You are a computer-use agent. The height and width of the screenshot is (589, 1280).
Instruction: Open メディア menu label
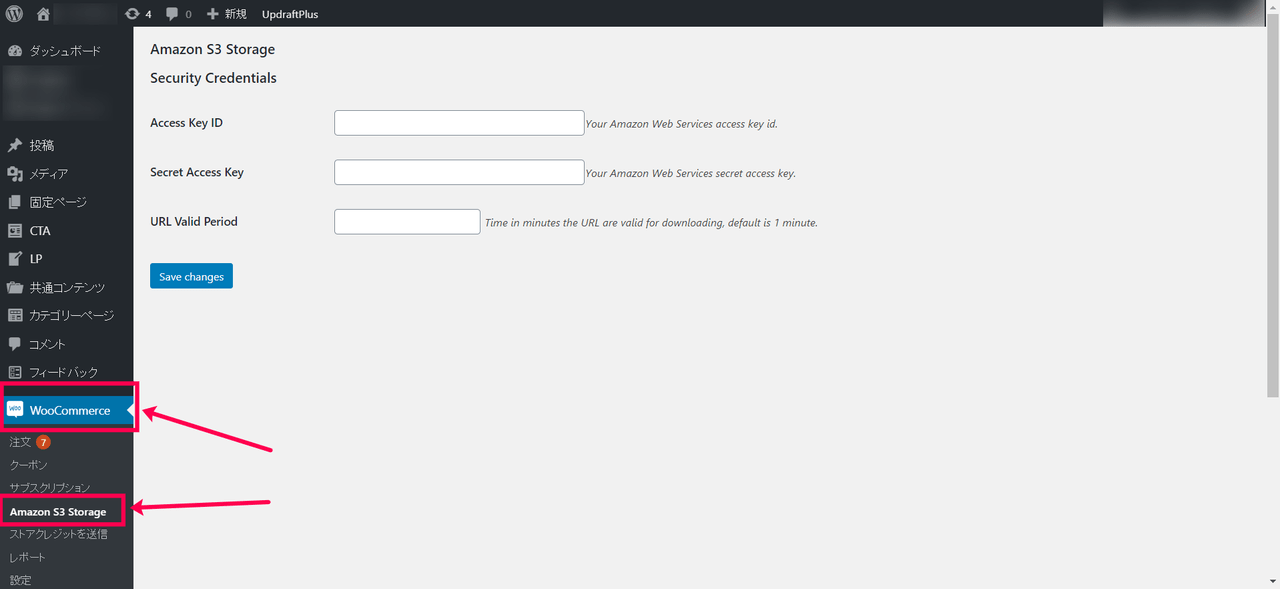(x=49, y=174)
